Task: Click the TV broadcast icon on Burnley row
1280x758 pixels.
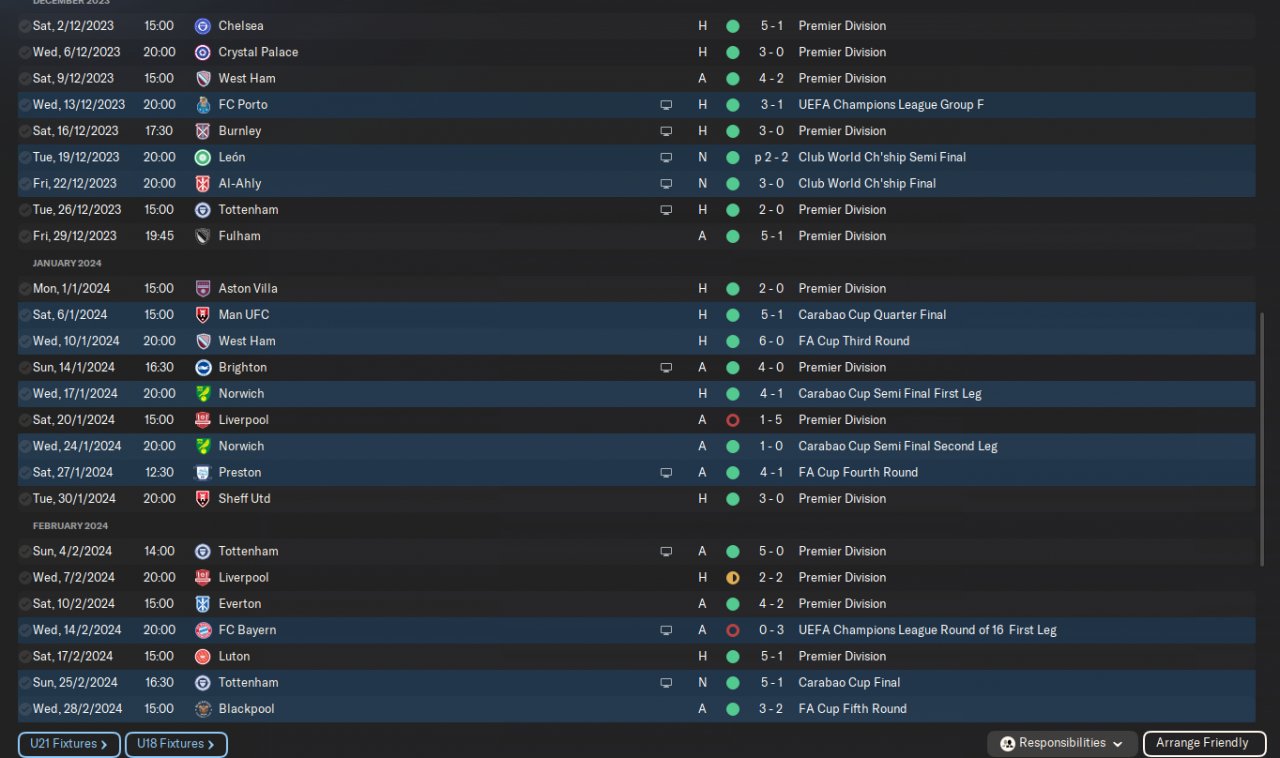Action: coord(666,131)
